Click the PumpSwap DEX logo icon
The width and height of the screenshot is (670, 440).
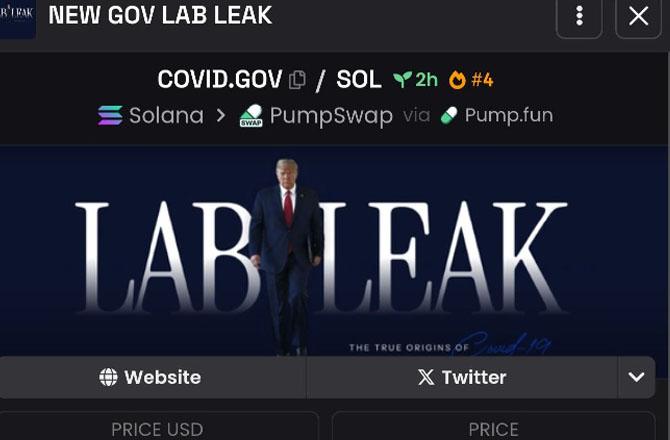[x=251, y=115]
